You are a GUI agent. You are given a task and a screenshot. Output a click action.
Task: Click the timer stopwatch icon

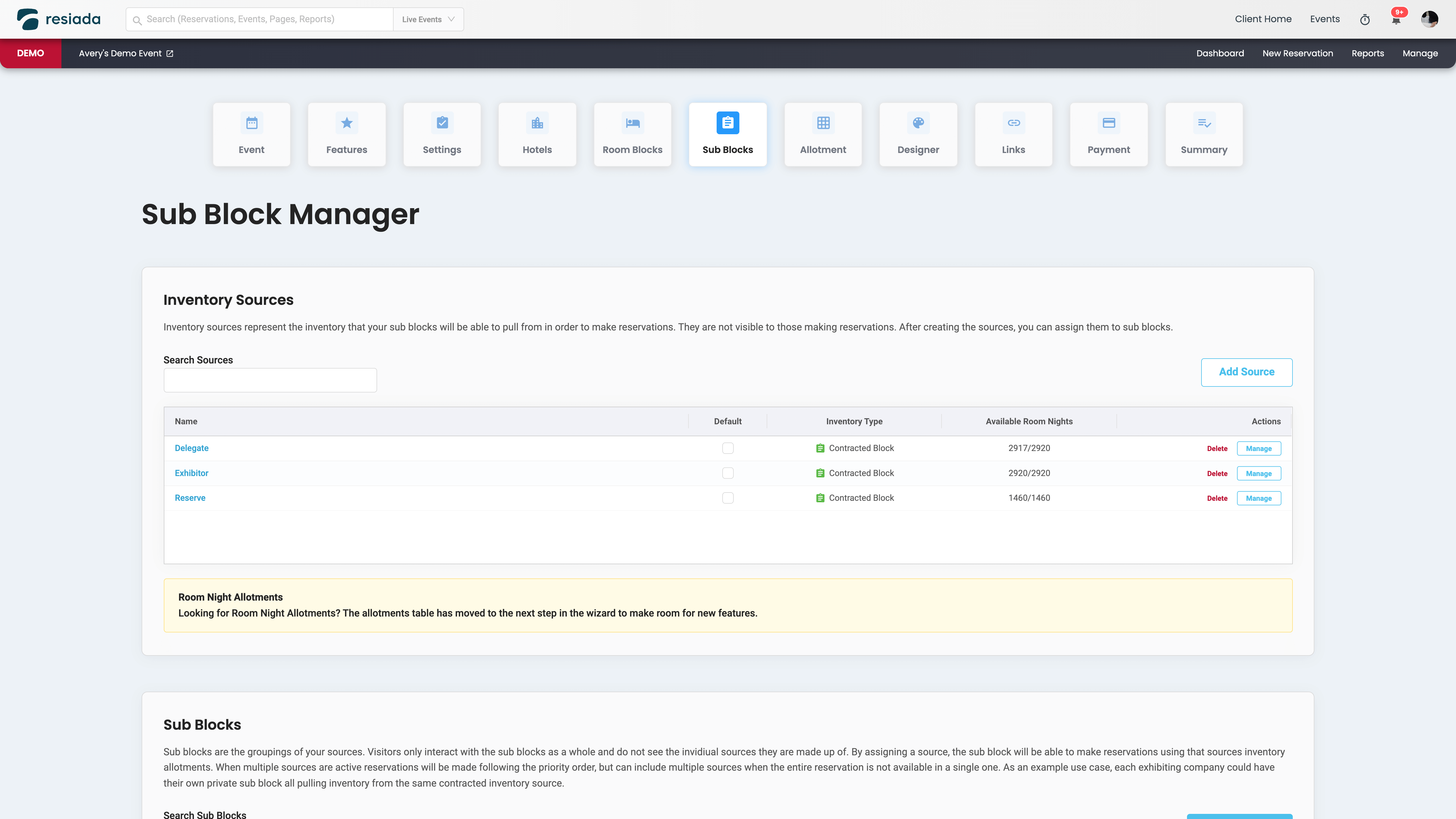click(x=1364, y=20)
